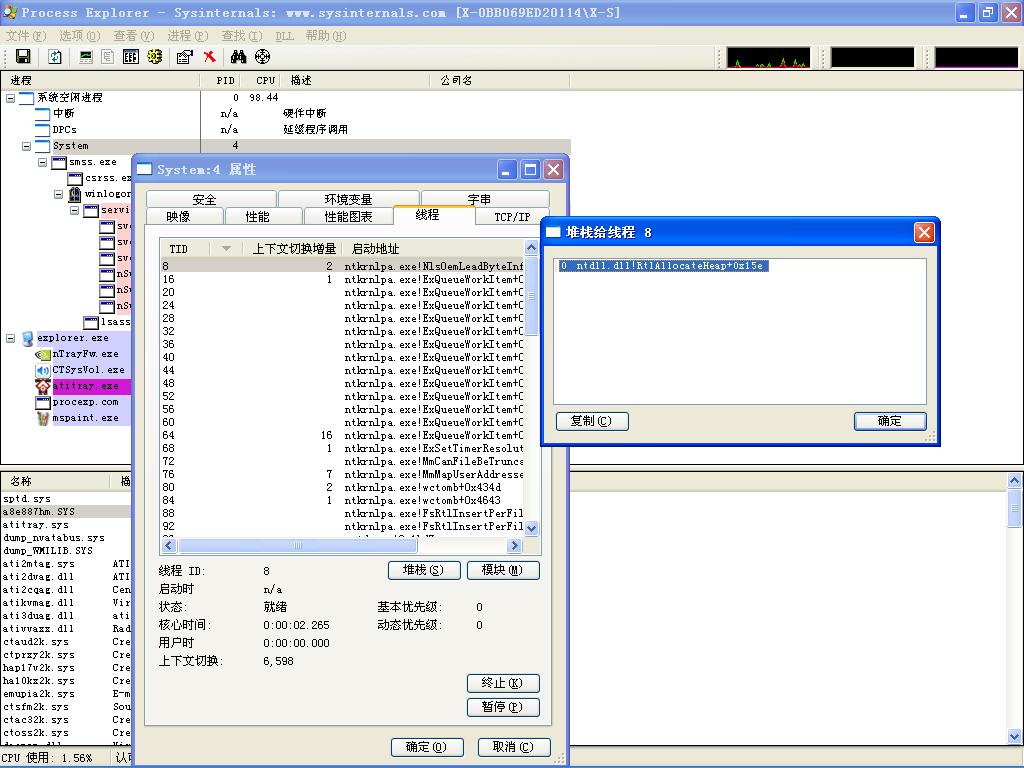
Task: Click the binoculars Find Handle icon
Action: point(238,57)
